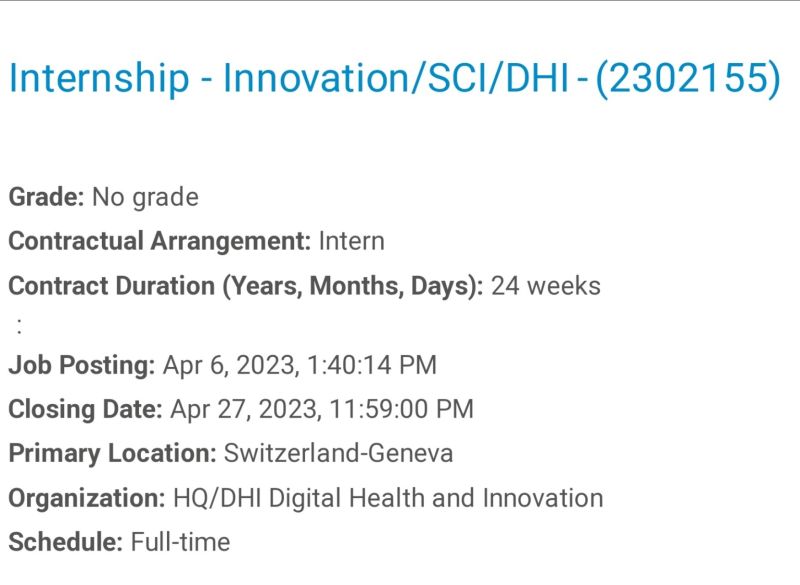This screenshot has width=800, height=585.
Task: Select the Grade label text
Action: point(46,197)
